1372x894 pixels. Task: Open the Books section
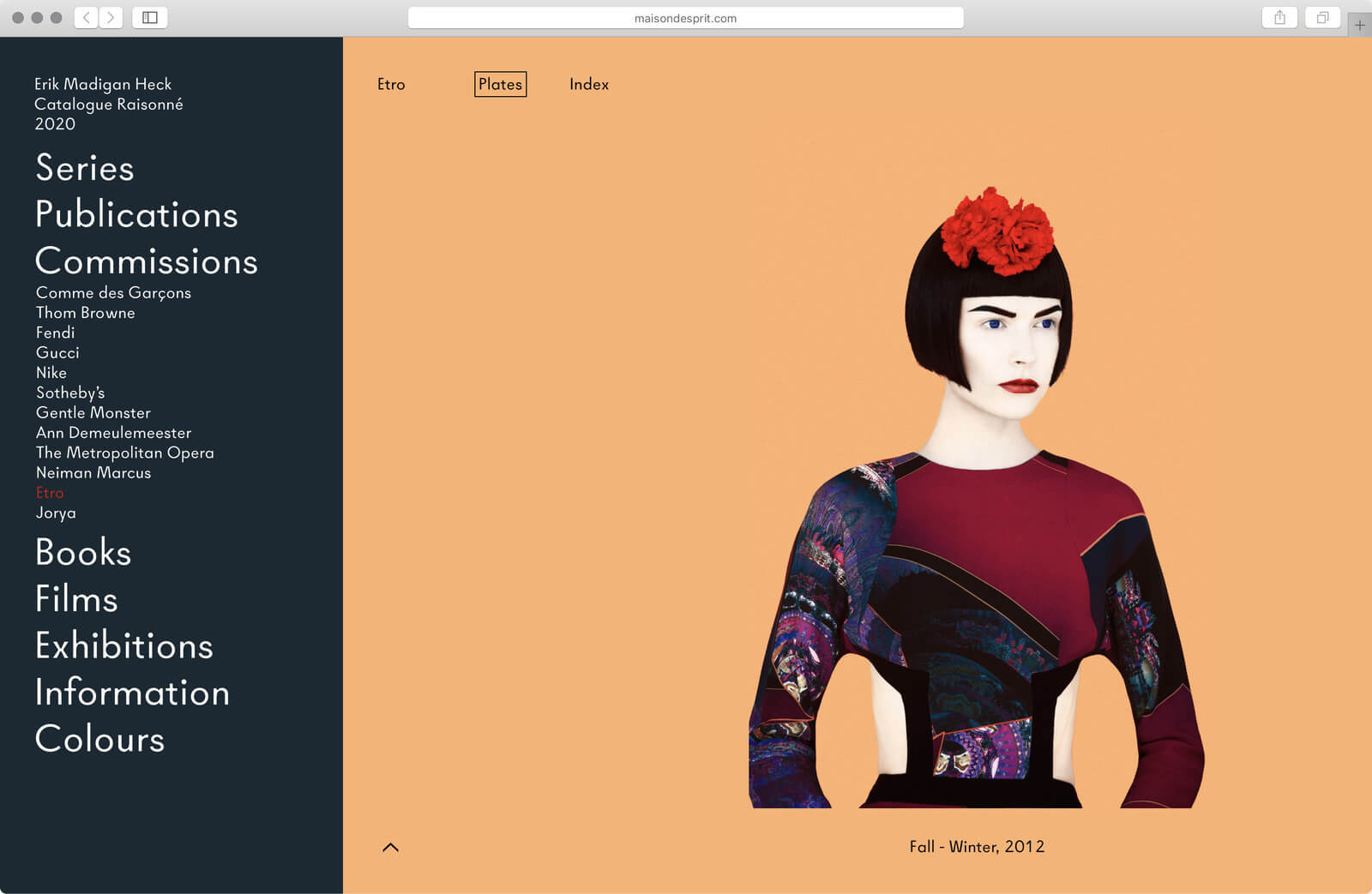pos(83,552)
